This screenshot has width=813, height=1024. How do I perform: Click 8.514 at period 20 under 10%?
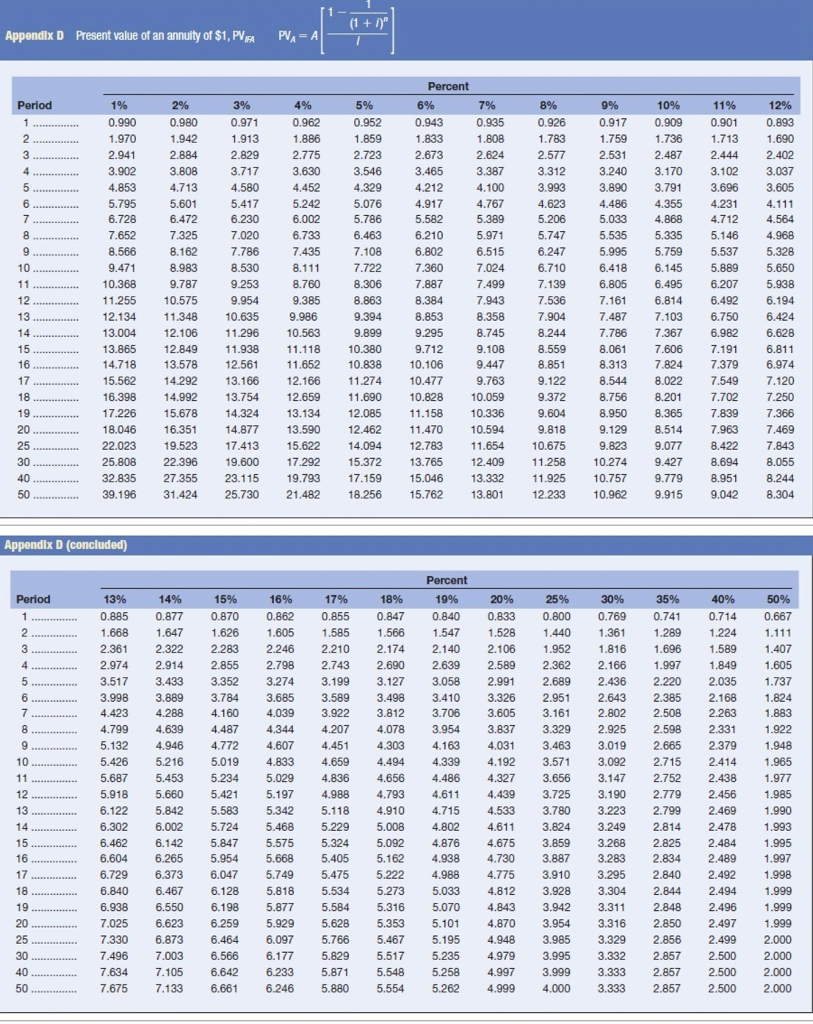pyautogui.click(x=668, y=430)
